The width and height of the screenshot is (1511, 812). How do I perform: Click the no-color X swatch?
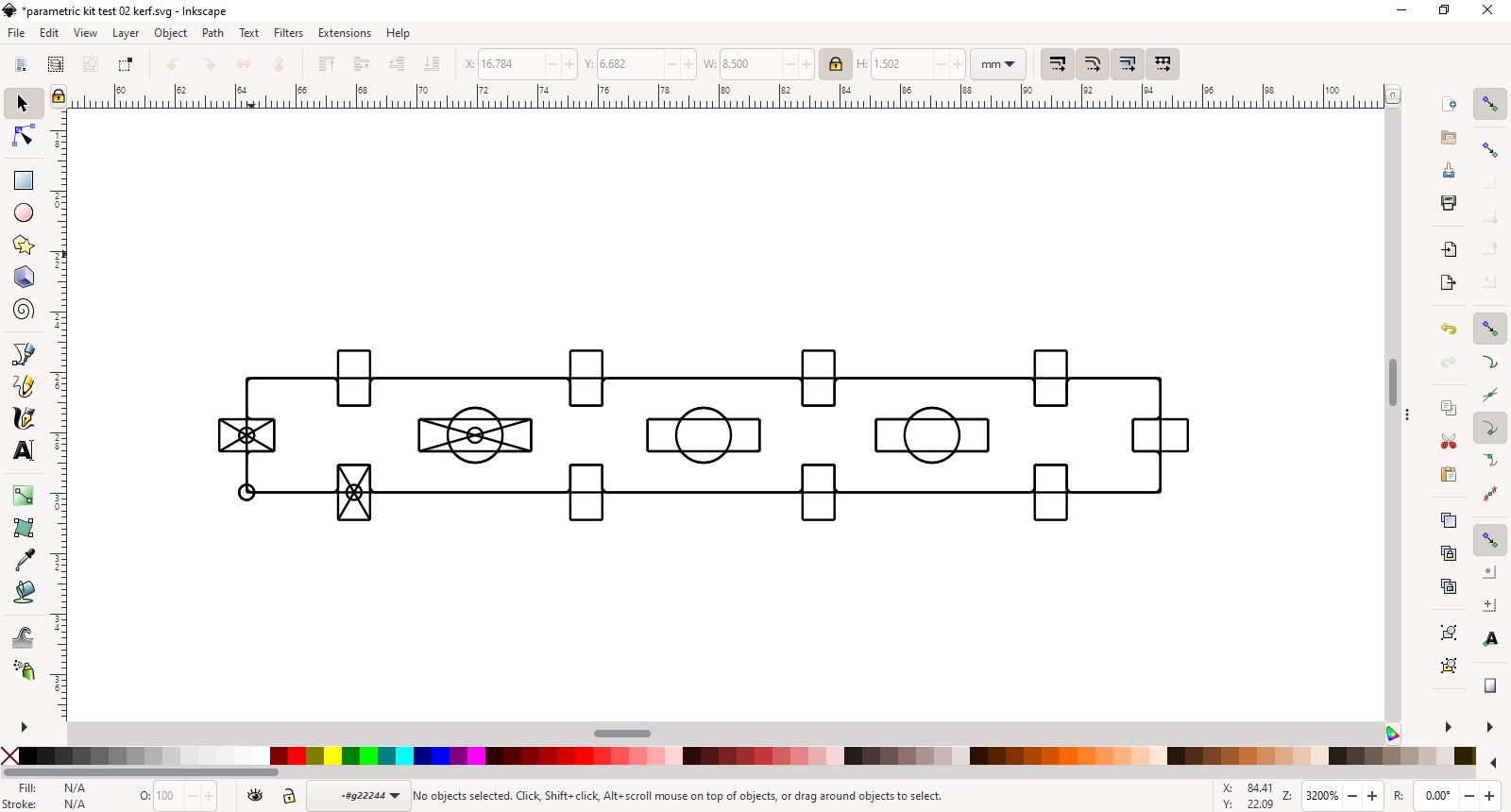click(9, 756)
